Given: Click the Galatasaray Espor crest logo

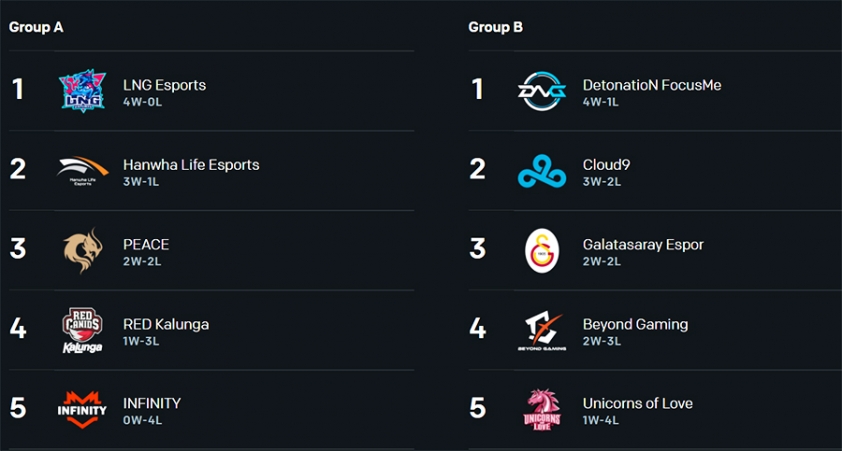Looking at the screenshot, I should 542,251.
